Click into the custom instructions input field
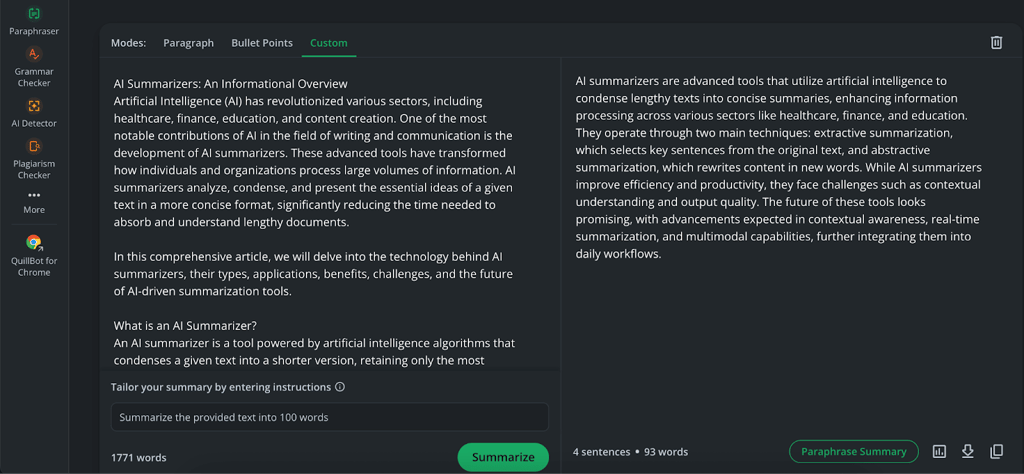The image size is (1024, 474). 330,417
